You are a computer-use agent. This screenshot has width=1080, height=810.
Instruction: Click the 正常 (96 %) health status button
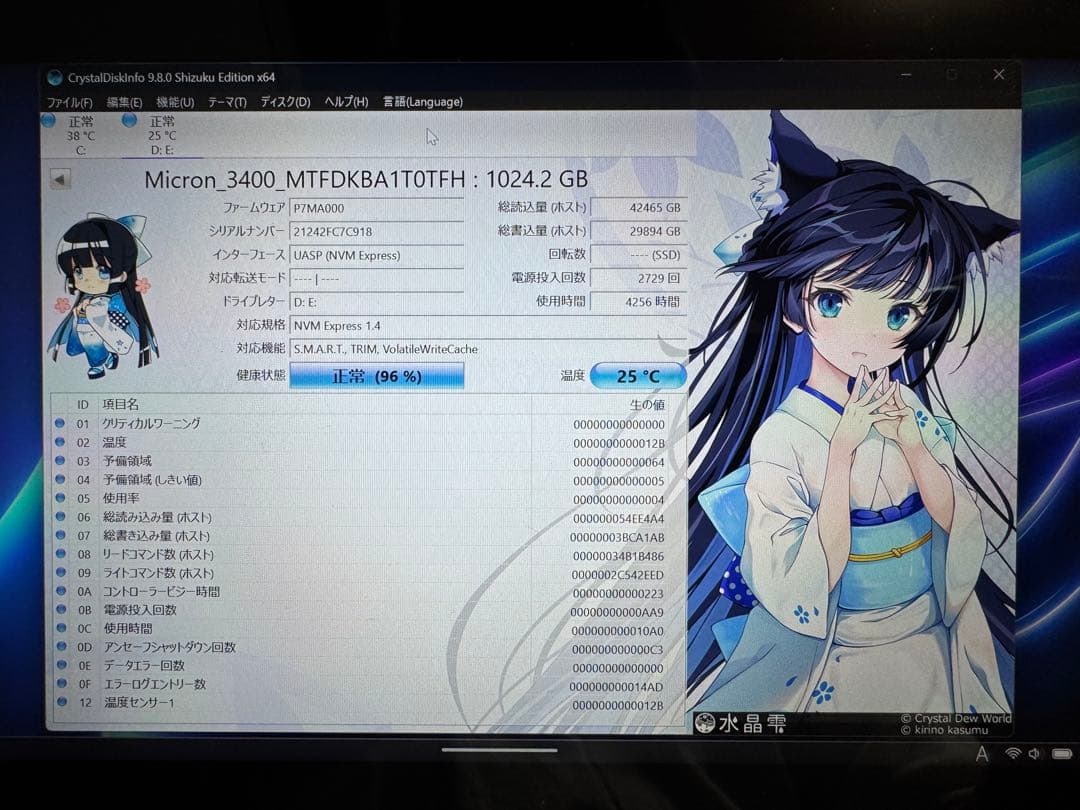377,376
